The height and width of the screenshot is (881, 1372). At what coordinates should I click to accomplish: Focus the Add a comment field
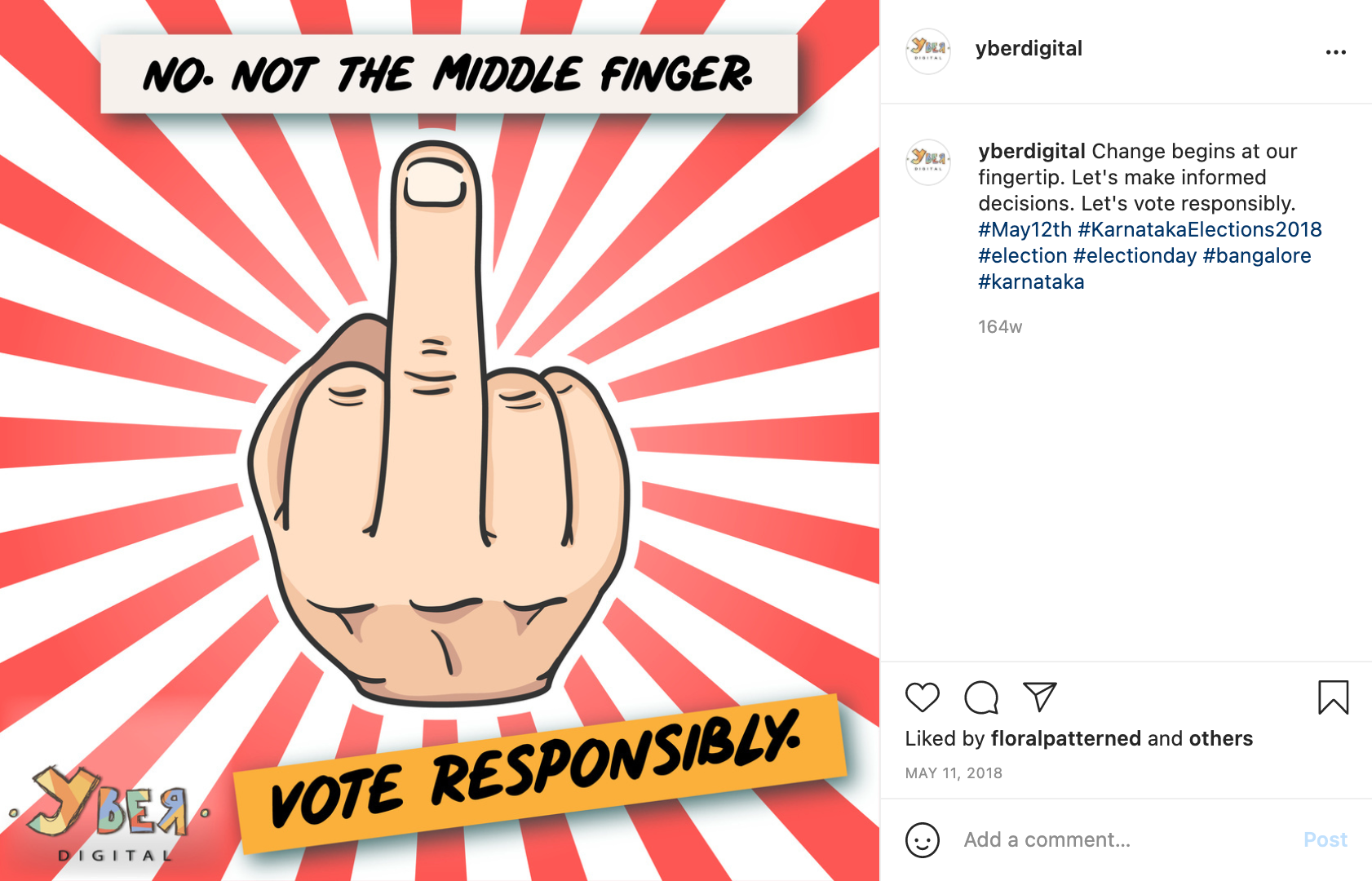pos(1126,840)
